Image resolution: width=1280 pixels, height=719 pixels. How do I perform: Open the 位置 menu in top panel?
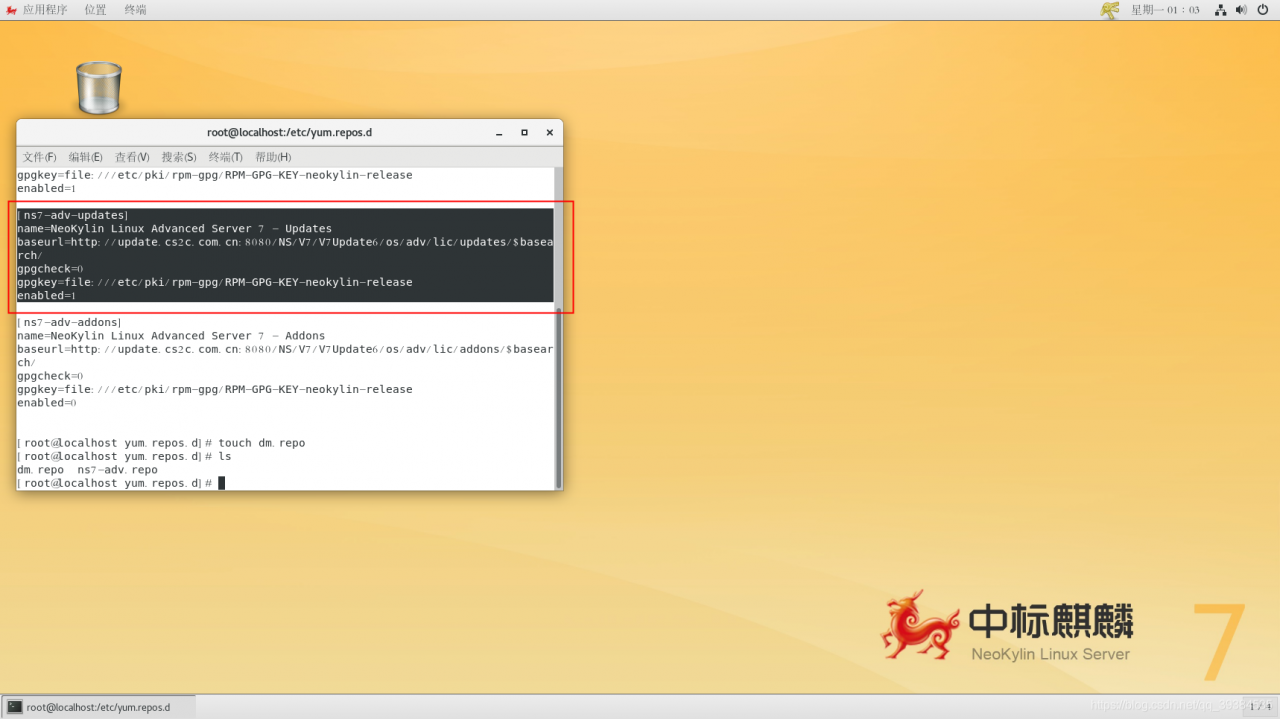pos(95,10)
